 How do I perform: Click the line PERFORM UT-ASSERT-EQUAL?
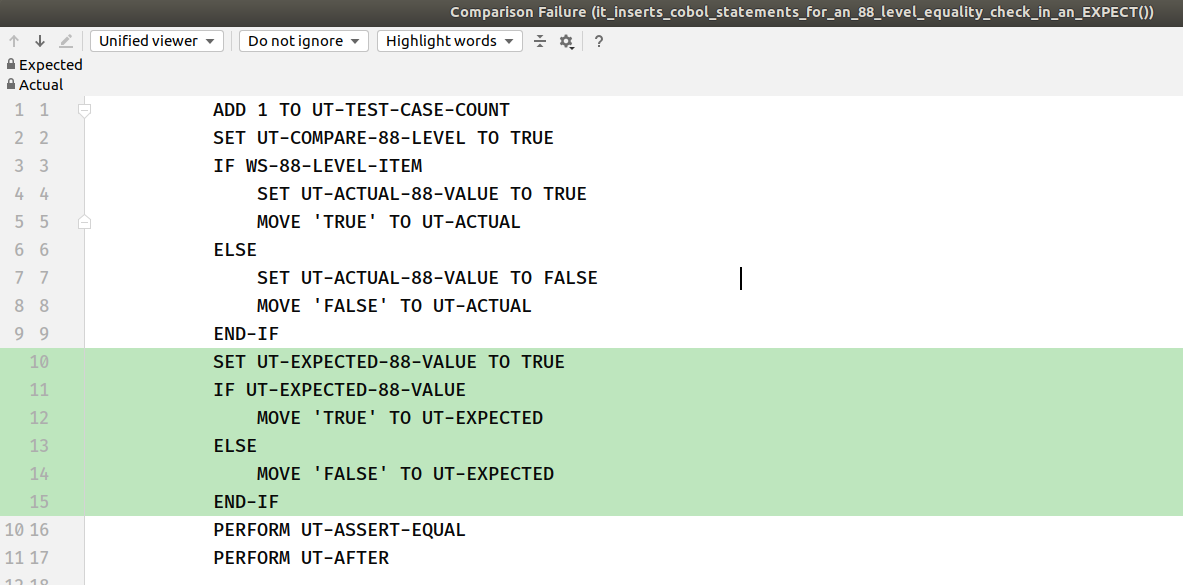click(x=339, y=529)
